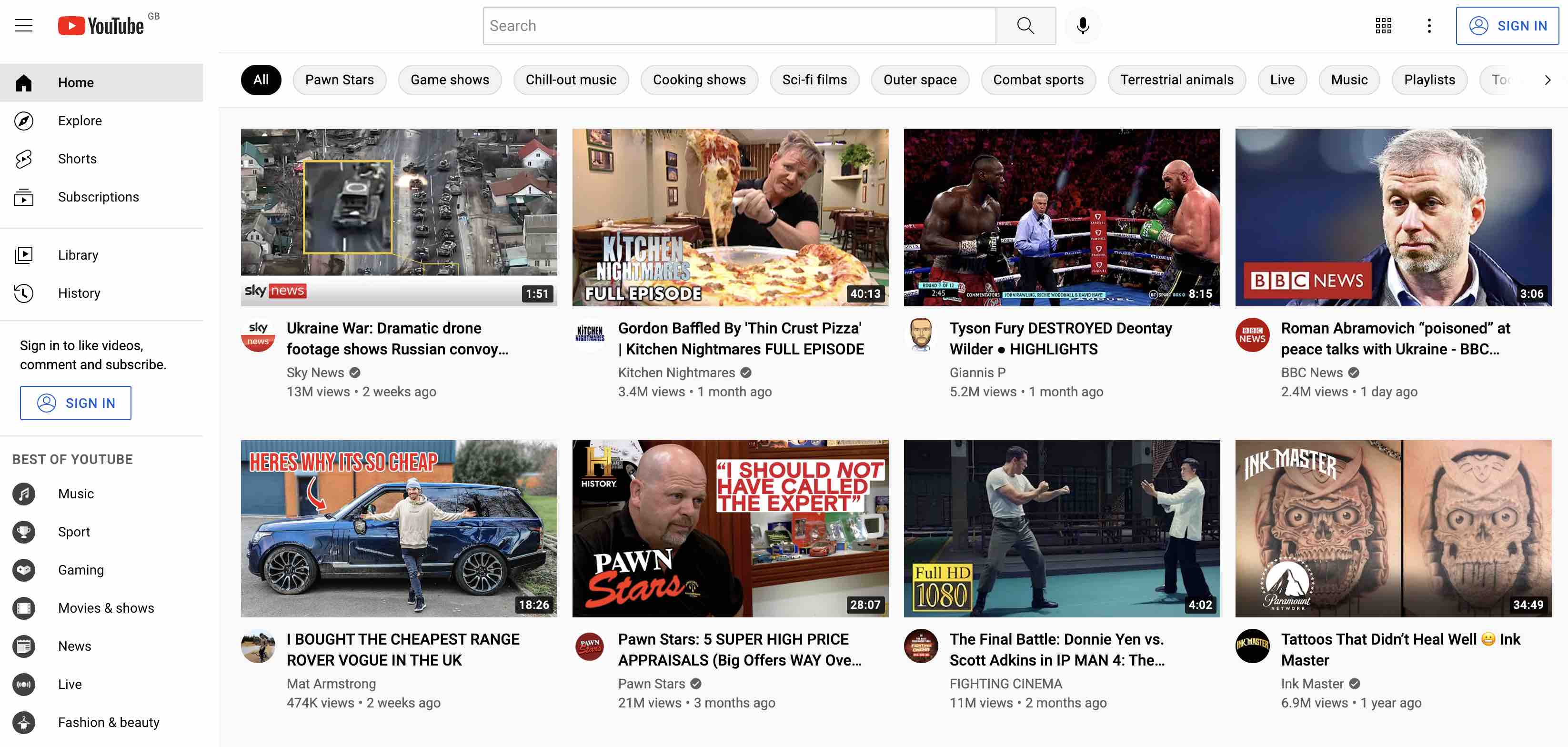Open the Sky News channel link
Screen dimensions: 1568x747
(x=315, y=372)
